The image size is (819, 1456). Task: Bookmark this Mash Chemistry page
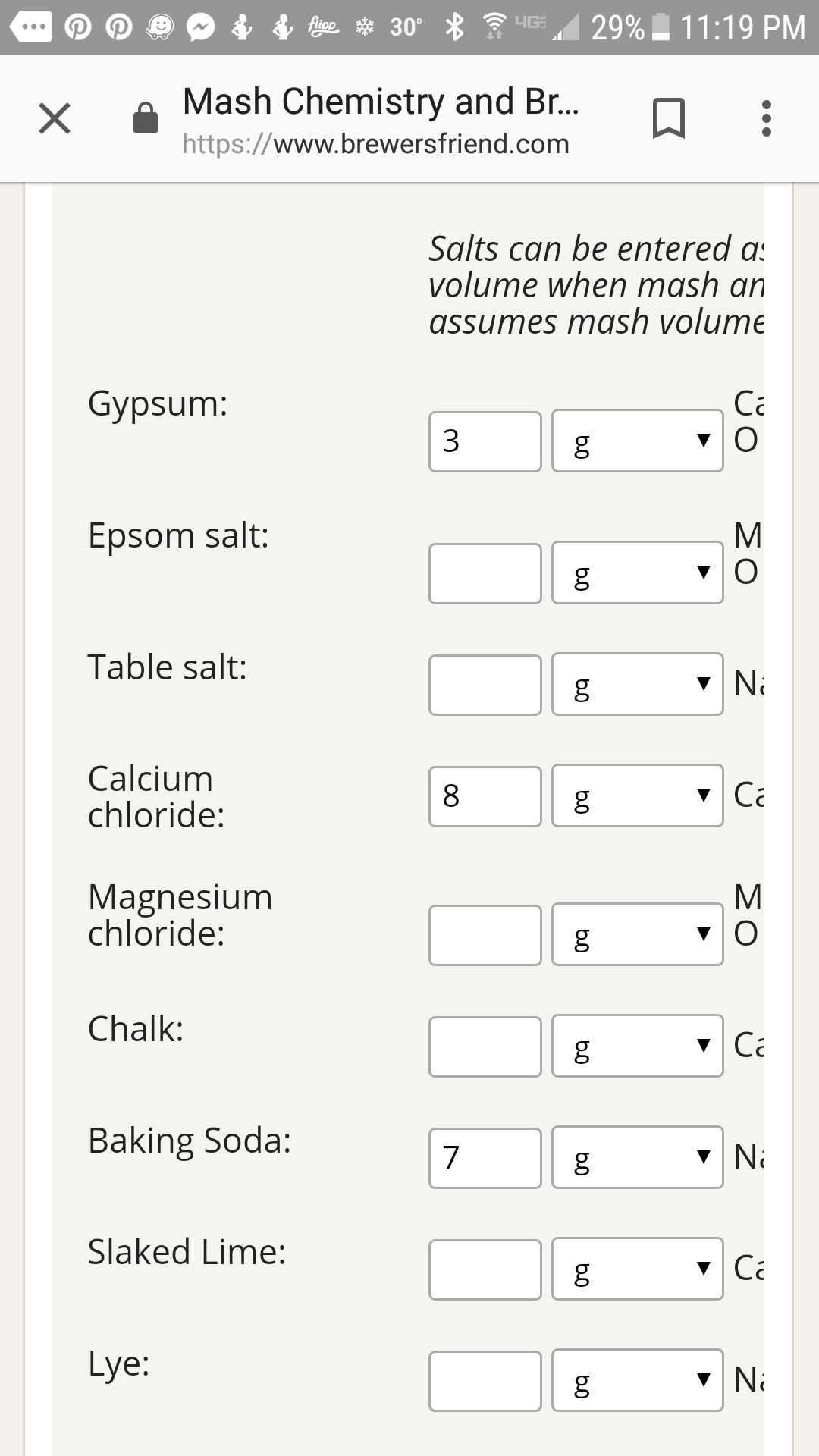click(x=669, y=118)
